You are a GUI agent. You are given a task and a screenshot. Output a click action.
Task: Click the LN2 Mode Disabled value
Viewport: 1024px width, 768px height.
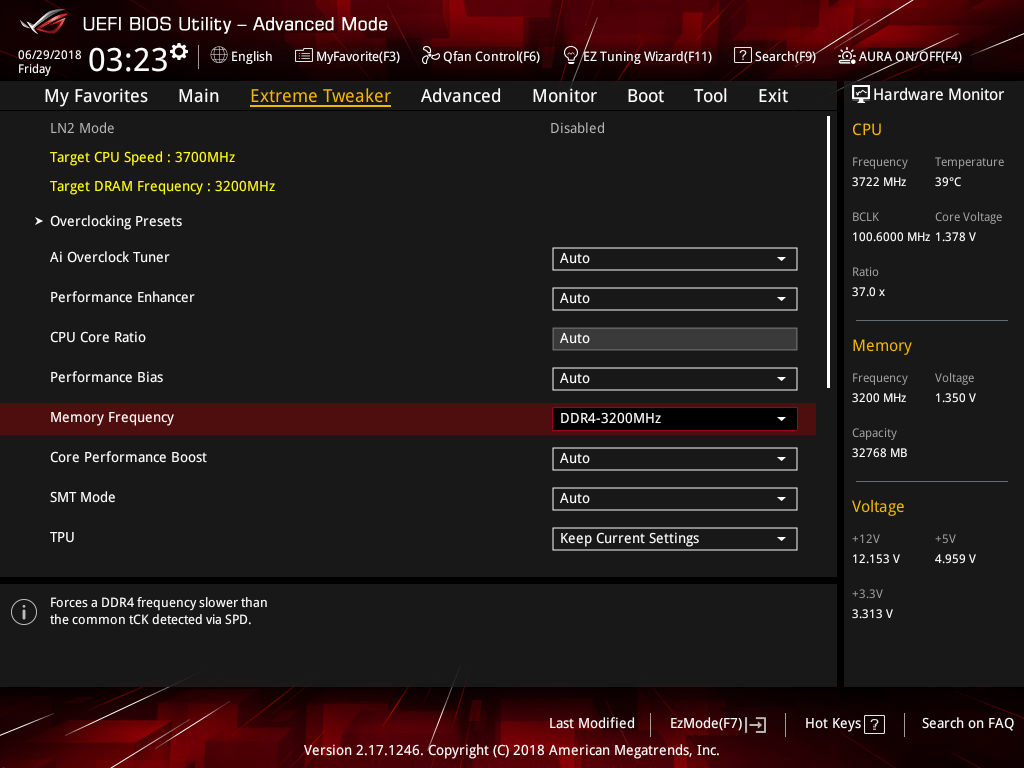[577, 128]
